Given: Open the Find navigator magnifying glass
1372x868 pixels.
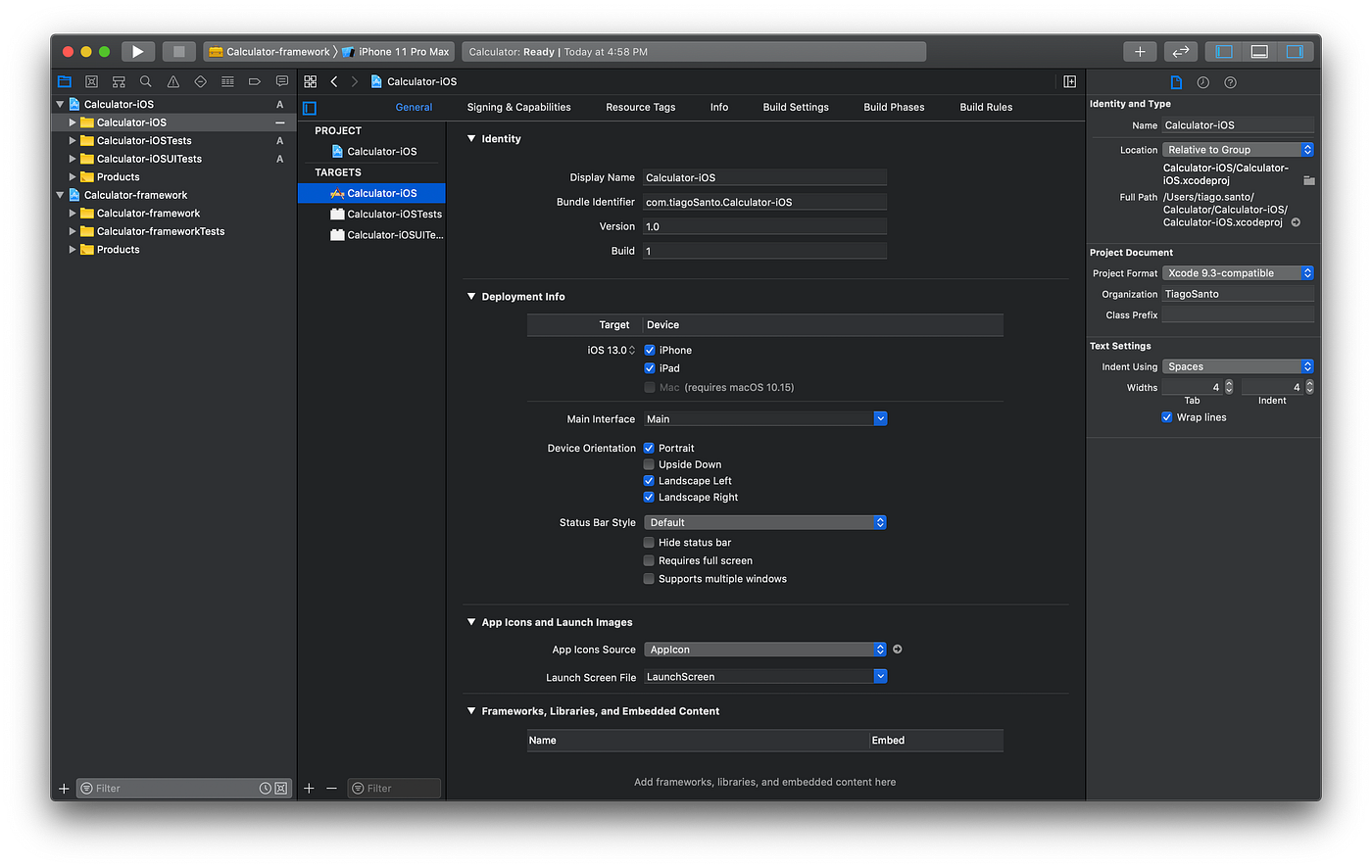Looking at the screenshot, I should (x=145, y=81).
